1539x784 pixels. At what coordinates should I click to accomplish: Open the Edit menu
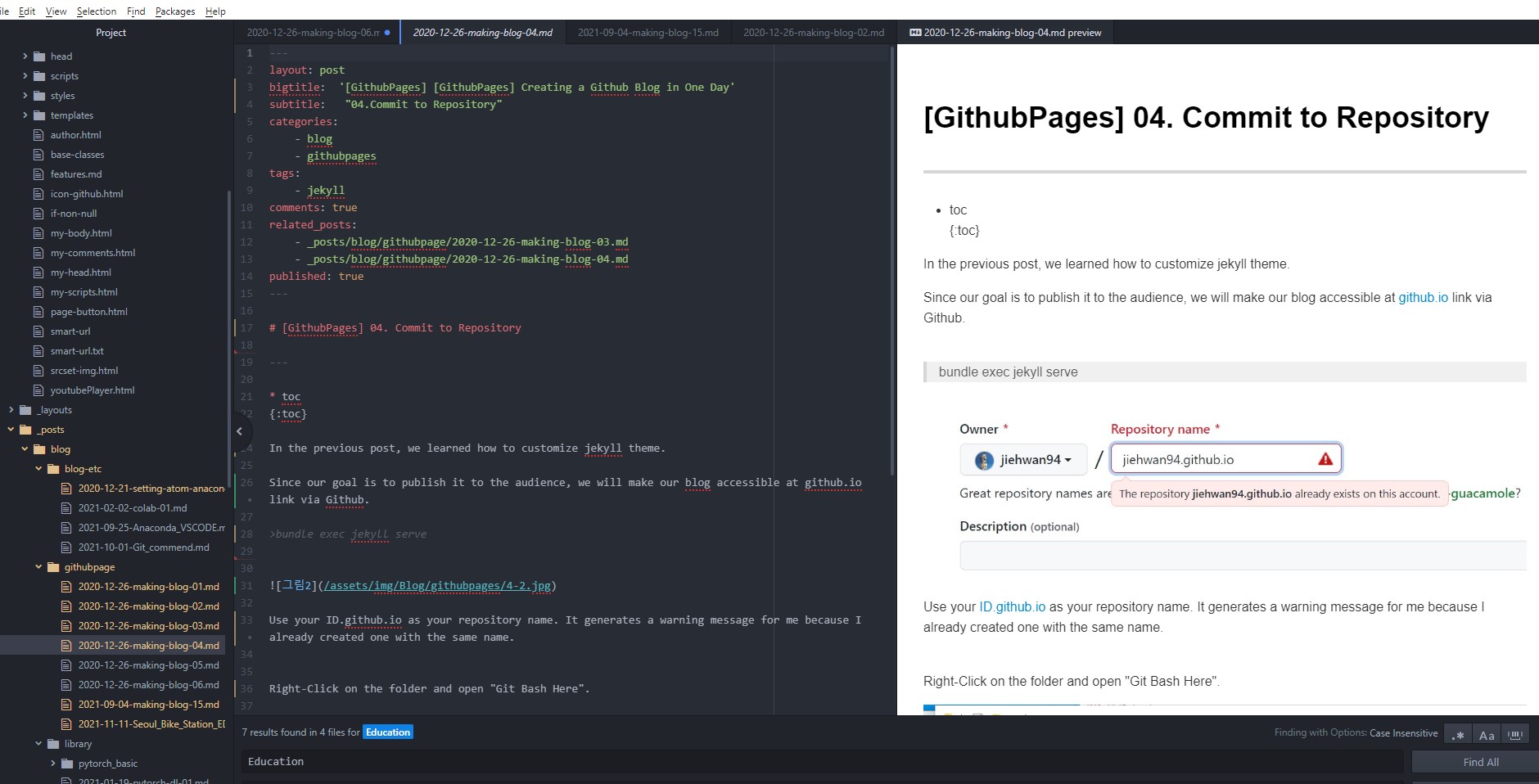tap(27, 11)
